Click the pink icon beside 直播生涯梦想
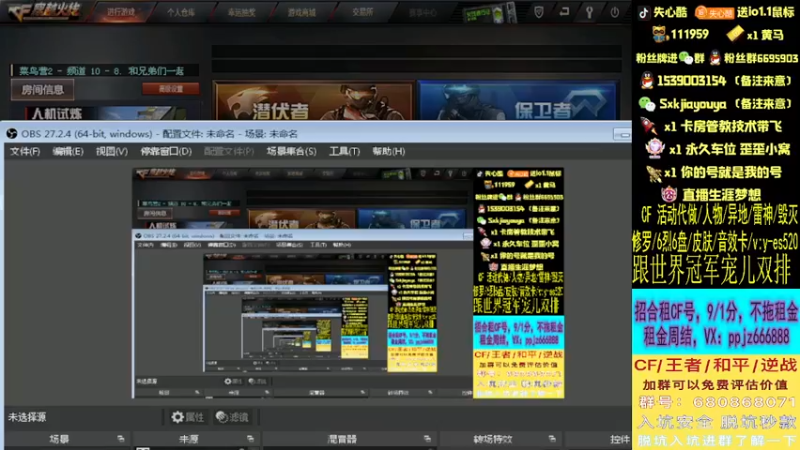 point(669,194)
